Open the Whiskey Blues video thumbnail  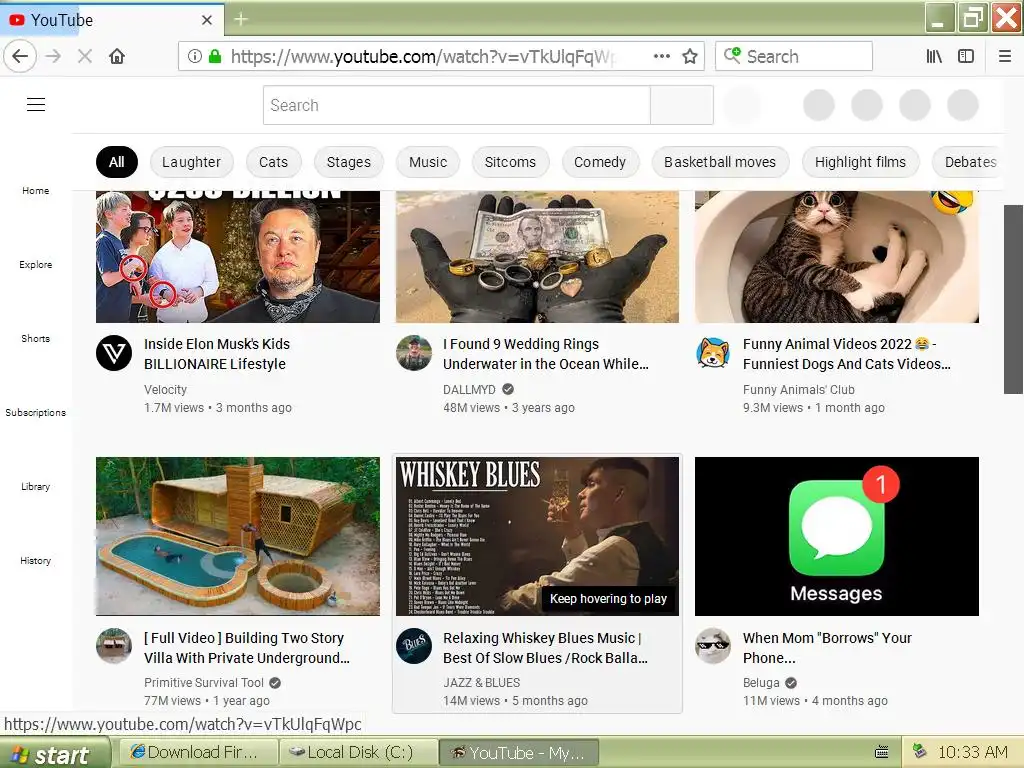point(537,536)
